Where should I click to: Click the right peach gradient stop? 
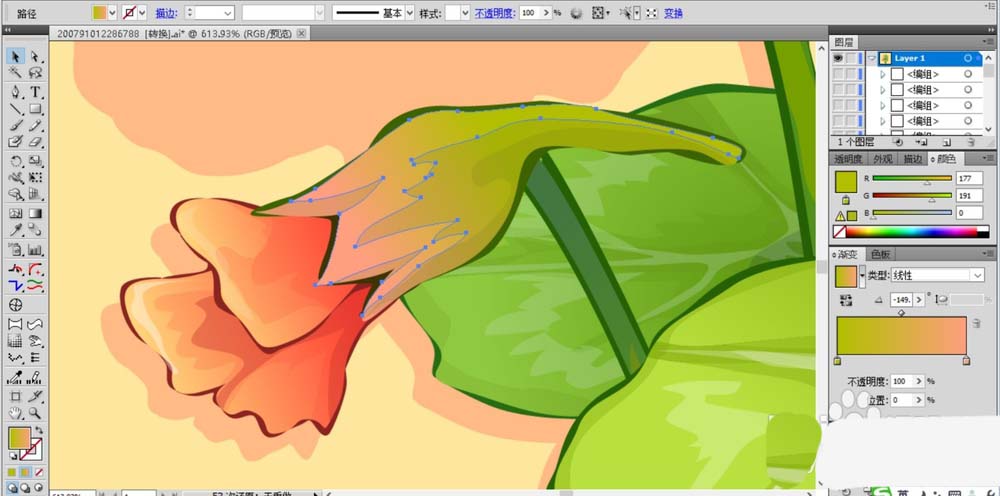[966, 361]
